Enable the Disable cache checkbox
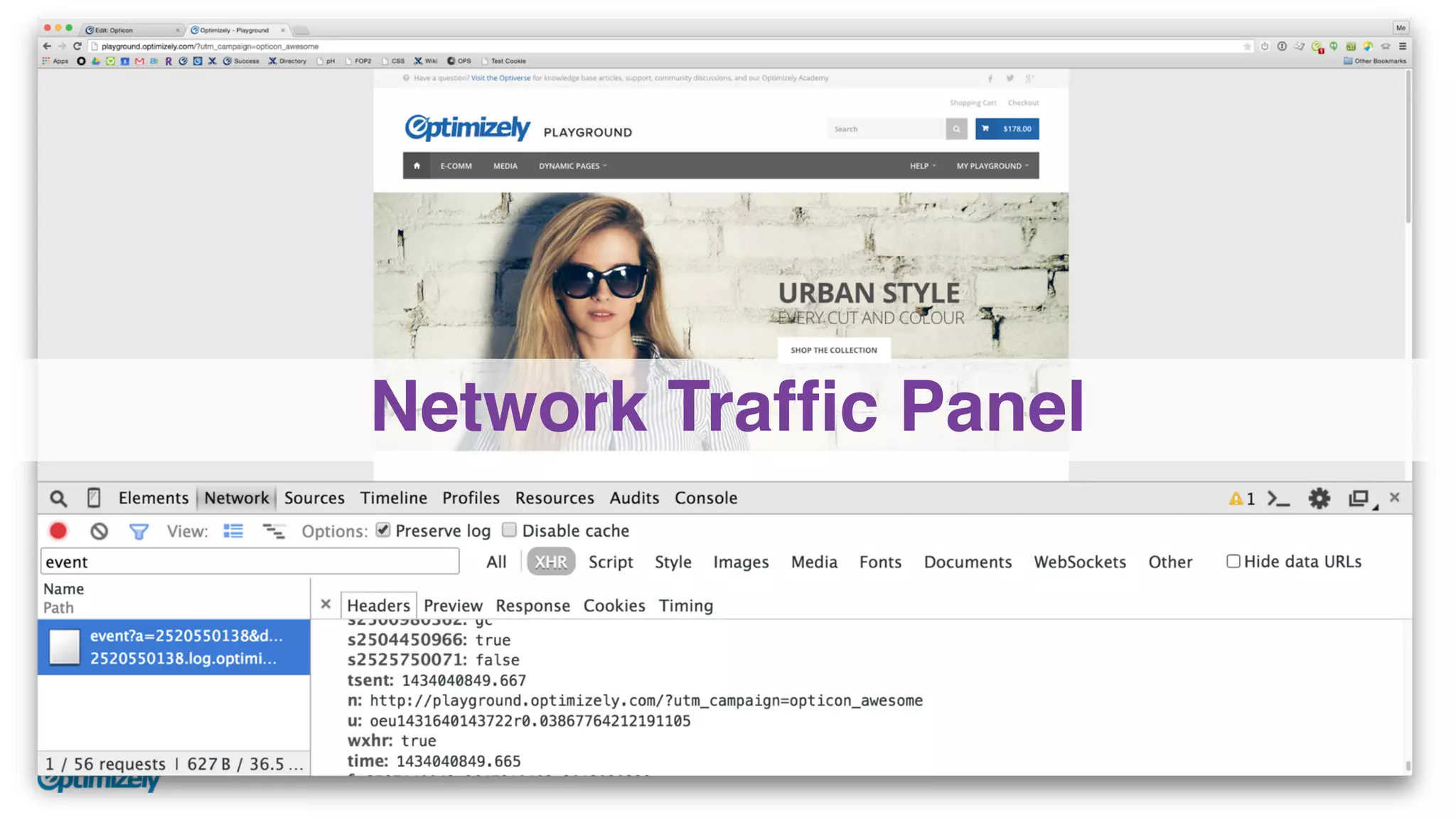1456x819 pixels. pyautogui.click(x=509, y=530)
